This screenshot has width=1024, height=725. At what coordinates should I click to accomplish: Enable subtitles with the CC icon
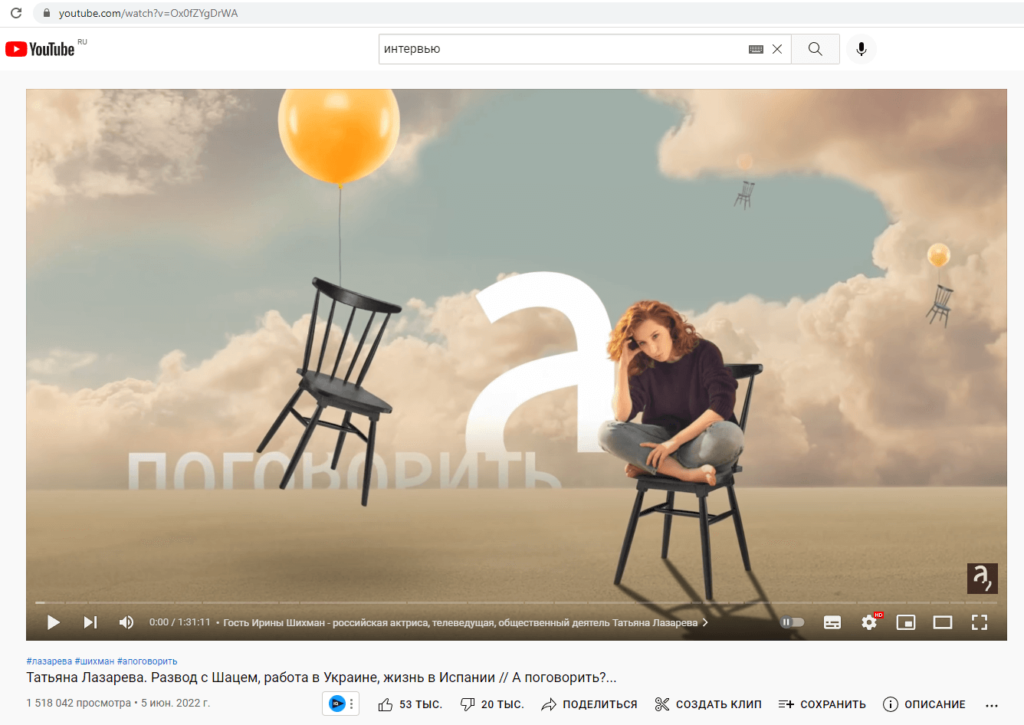832,622
